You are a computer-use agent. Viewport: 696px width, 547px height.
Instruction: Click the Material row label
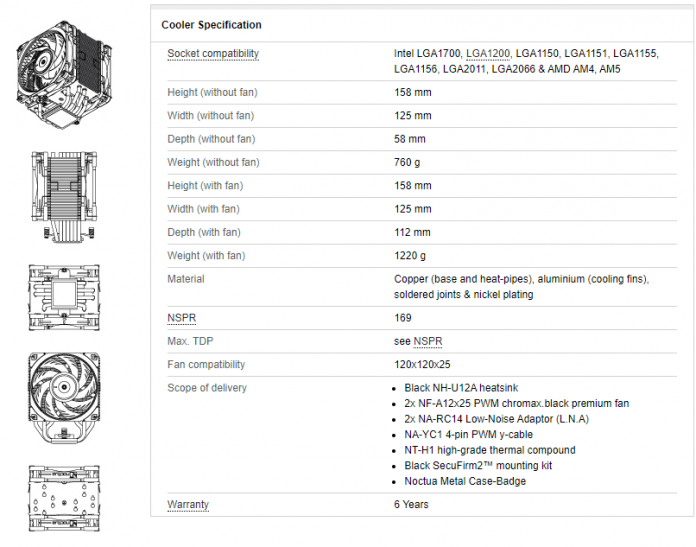(186, 279)
